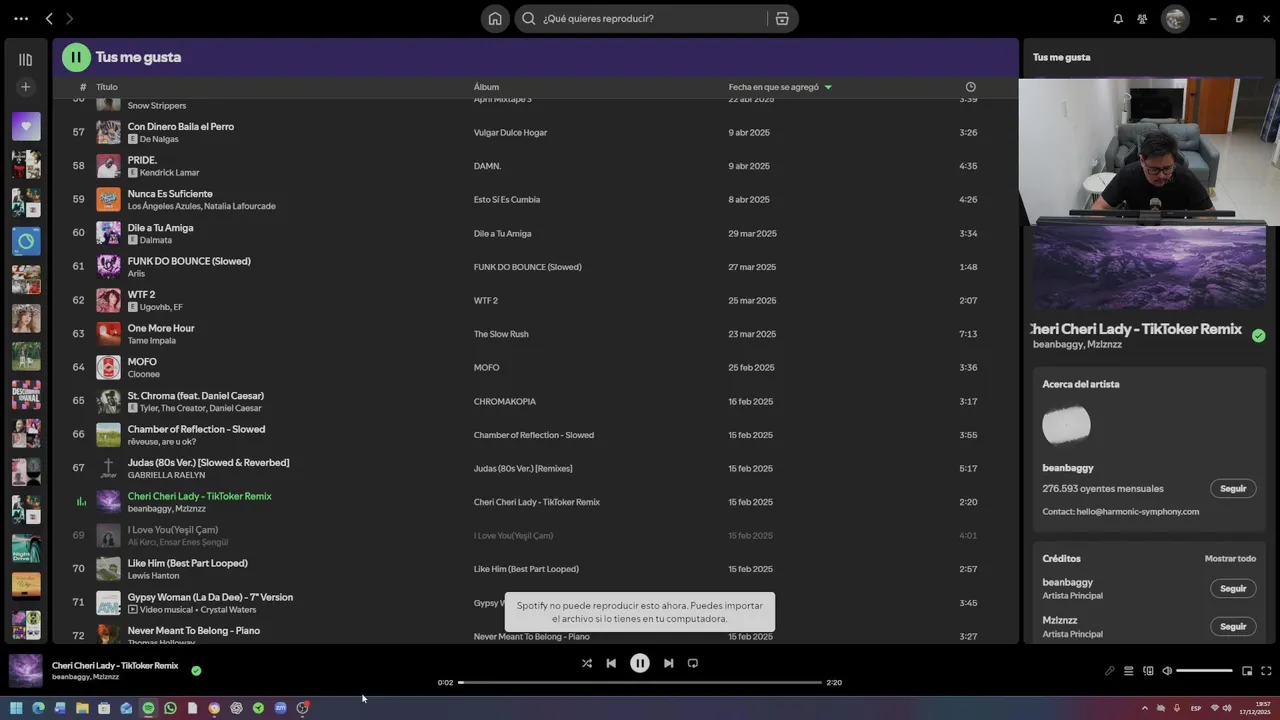1280x720 pixels.
Task: Select FUNK DO BOUNCE (Slowed) track title
Action: (189, 261)
